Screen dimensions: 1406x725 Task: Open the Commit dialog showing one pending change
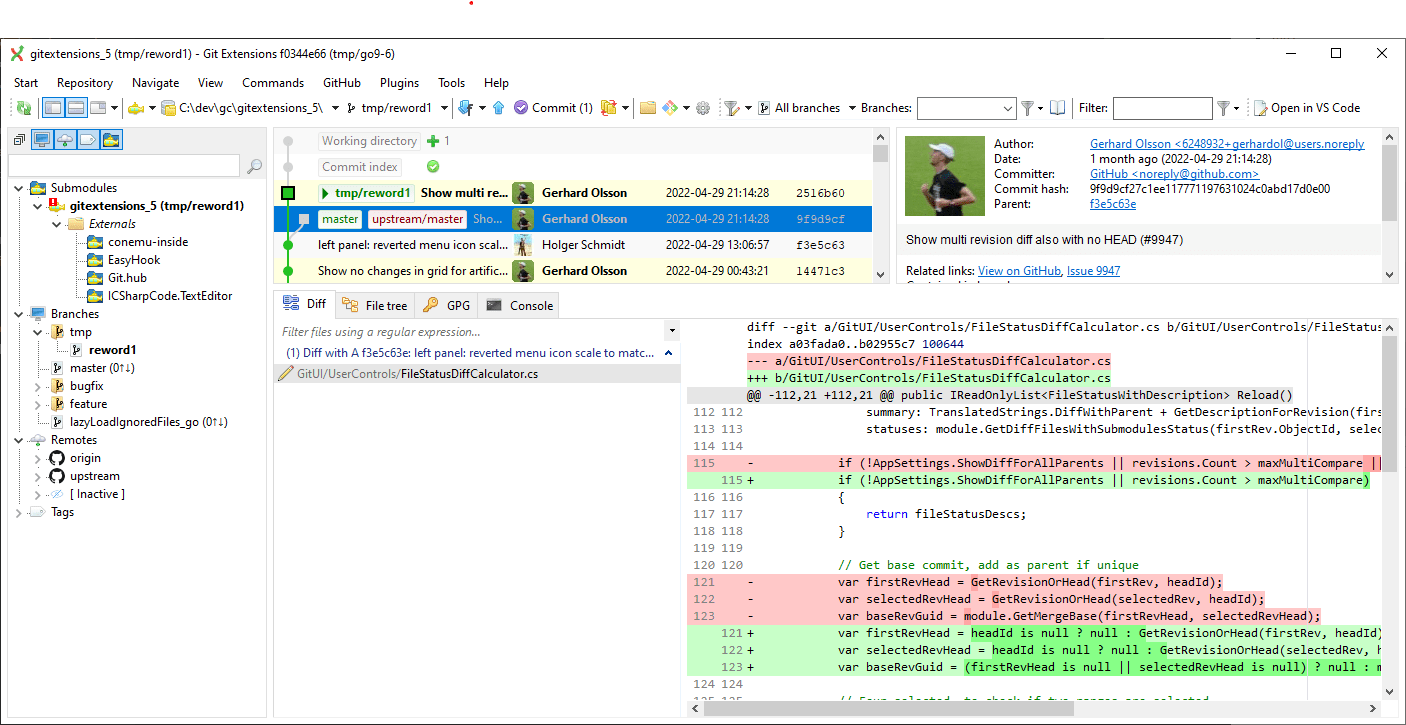(553, 107)
